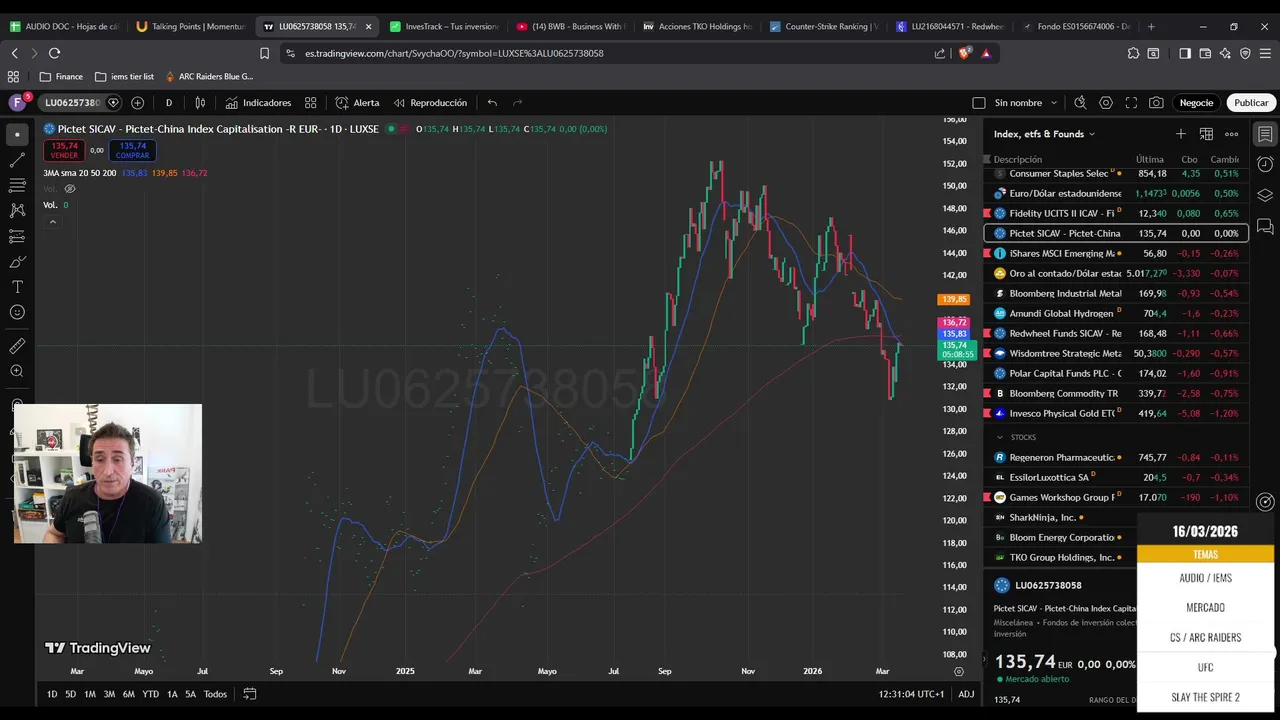Open the chart type candlestick selector
The height and width of the screenshot is (720, 1280).
[200, 103]
